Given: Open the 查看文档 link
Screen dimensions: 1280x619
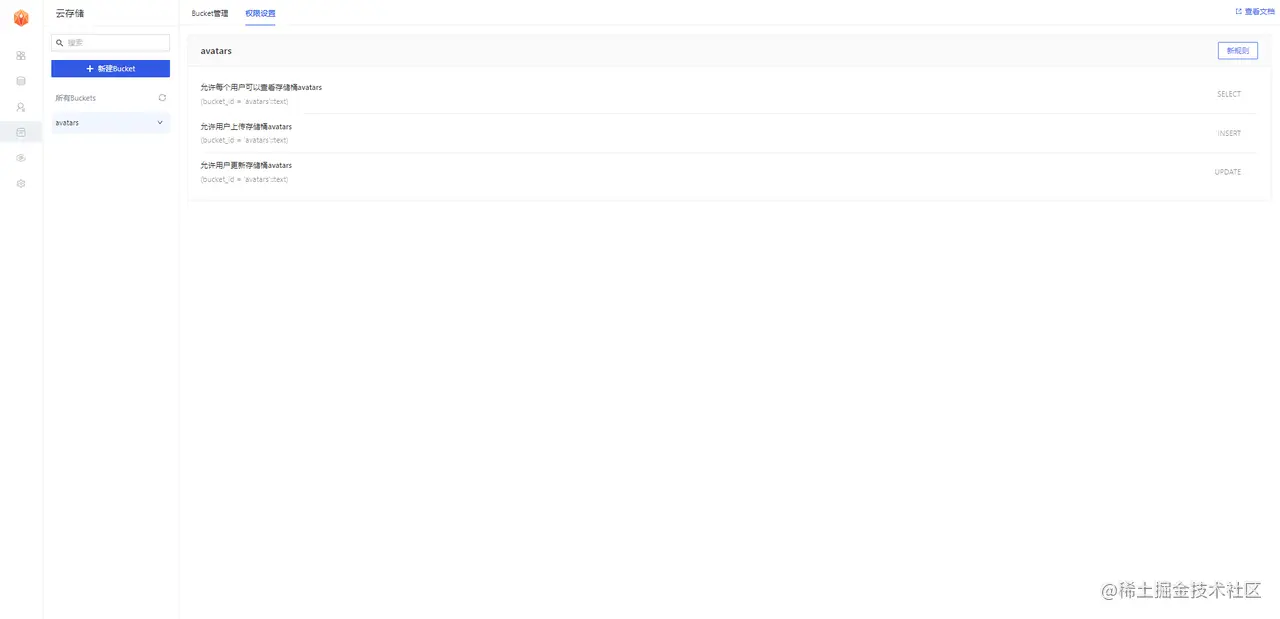Looking at the screenshot, I should [1255, 11].
